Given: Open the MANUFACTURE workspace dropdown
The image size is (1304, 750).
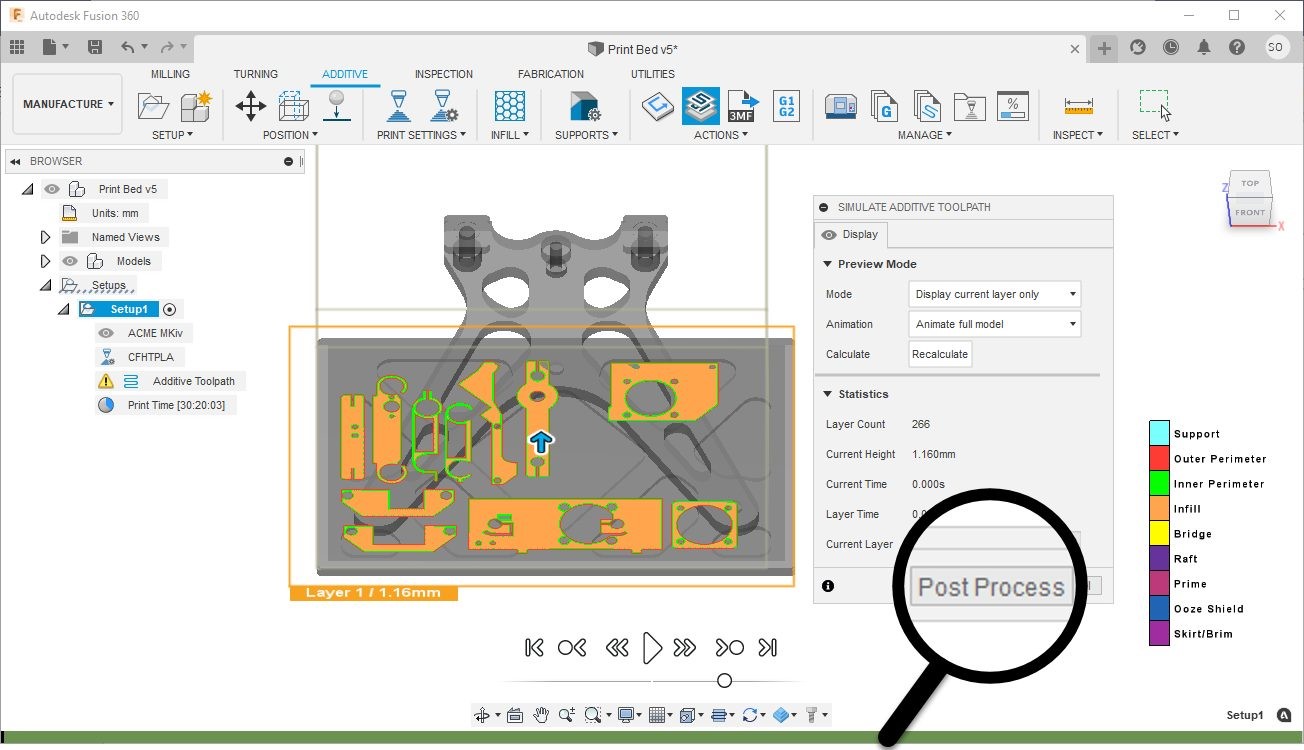Looking at the screenshot, I should 68,104.
